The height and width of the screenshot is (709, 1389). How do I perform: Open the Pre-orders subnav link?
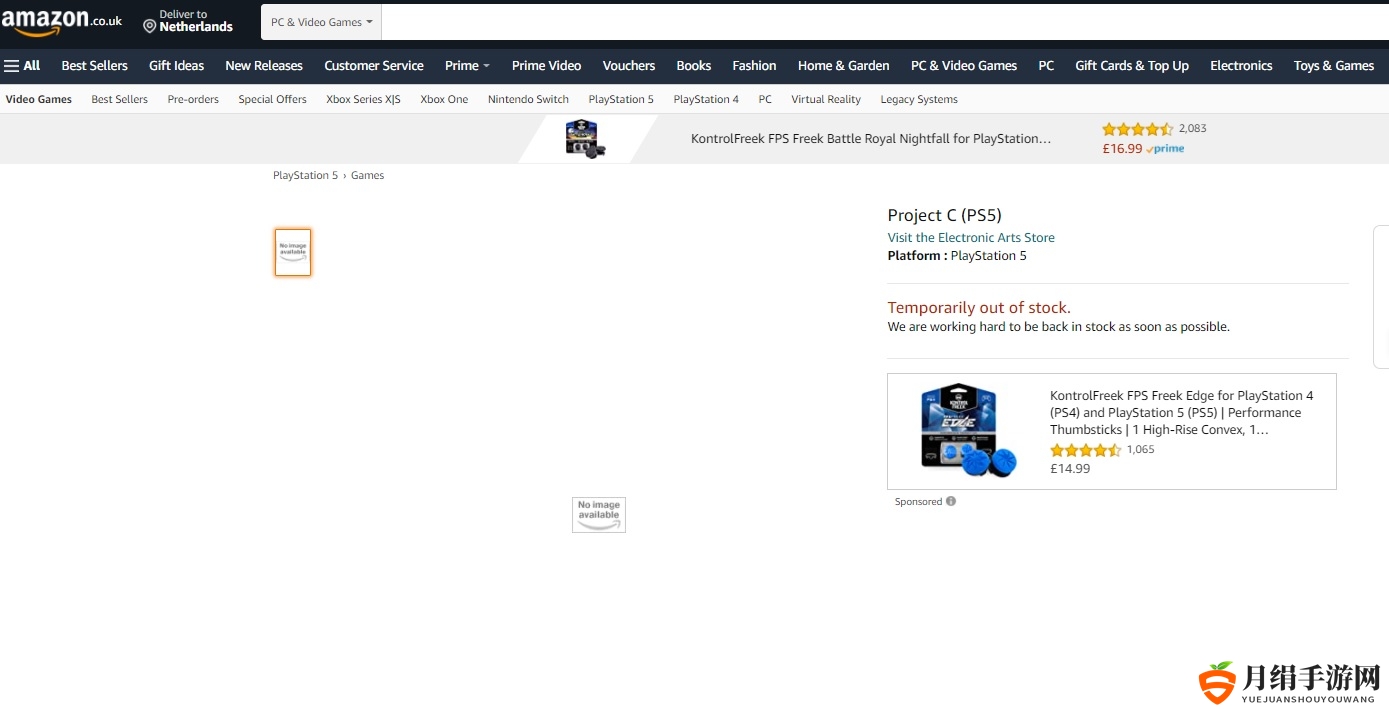coord(193,99)
